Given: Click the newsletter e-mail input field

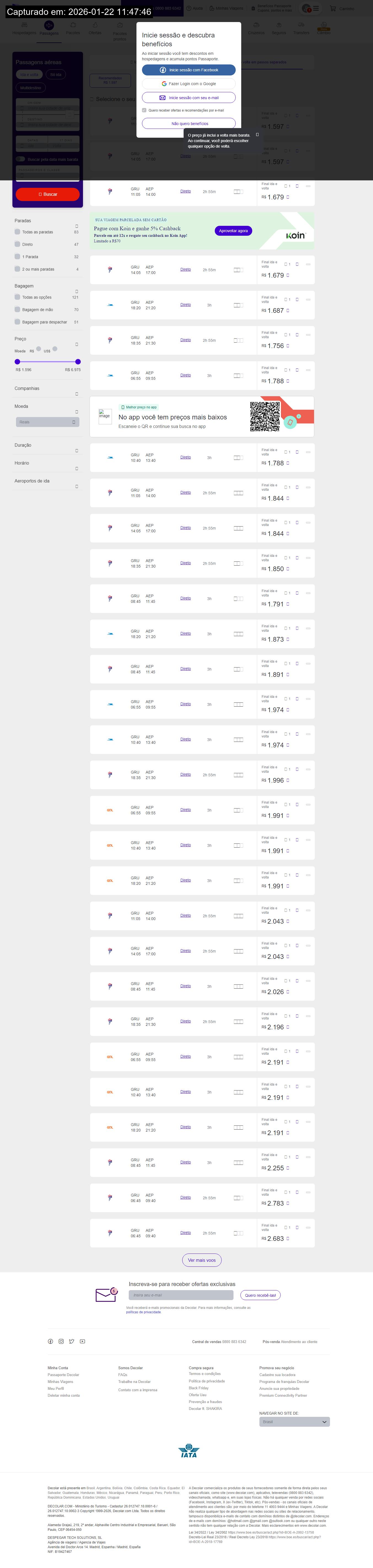Looking at the screenshot, I should point(180,1295).
